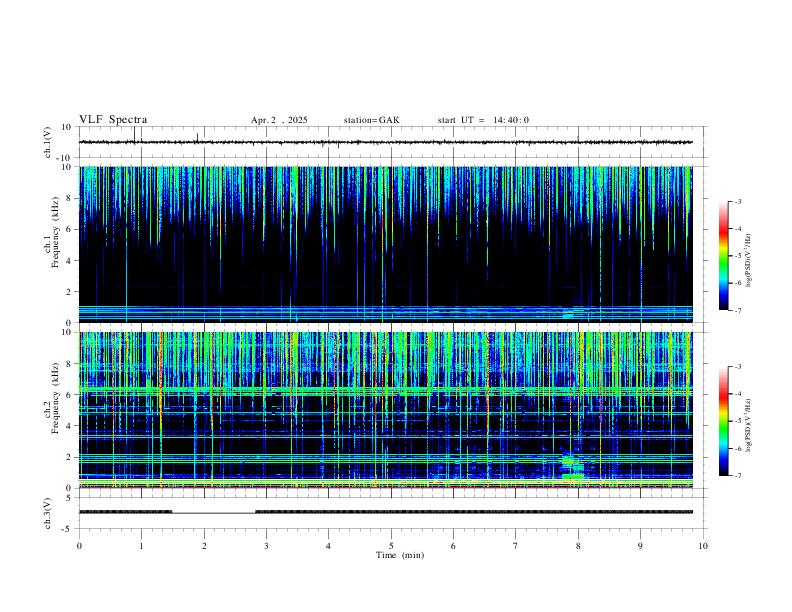Screen dimensions: 792x612
Task: Click the ch.1 color scale '-3' label
Action: click(737, 201)
